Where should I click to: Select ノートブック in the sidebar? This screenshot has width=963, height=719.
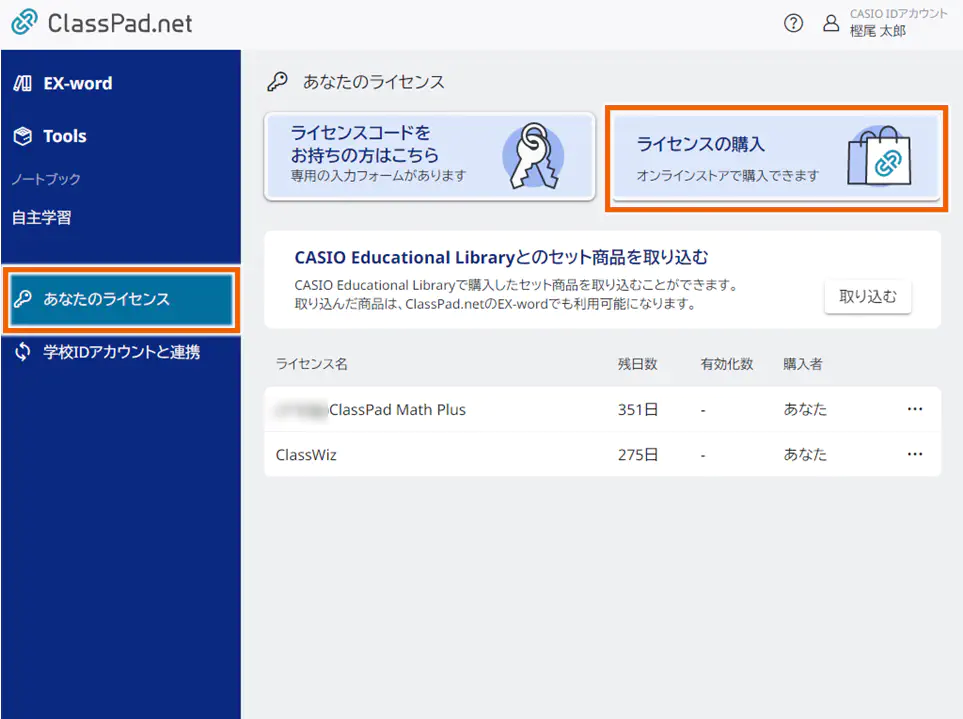(48, 176)
